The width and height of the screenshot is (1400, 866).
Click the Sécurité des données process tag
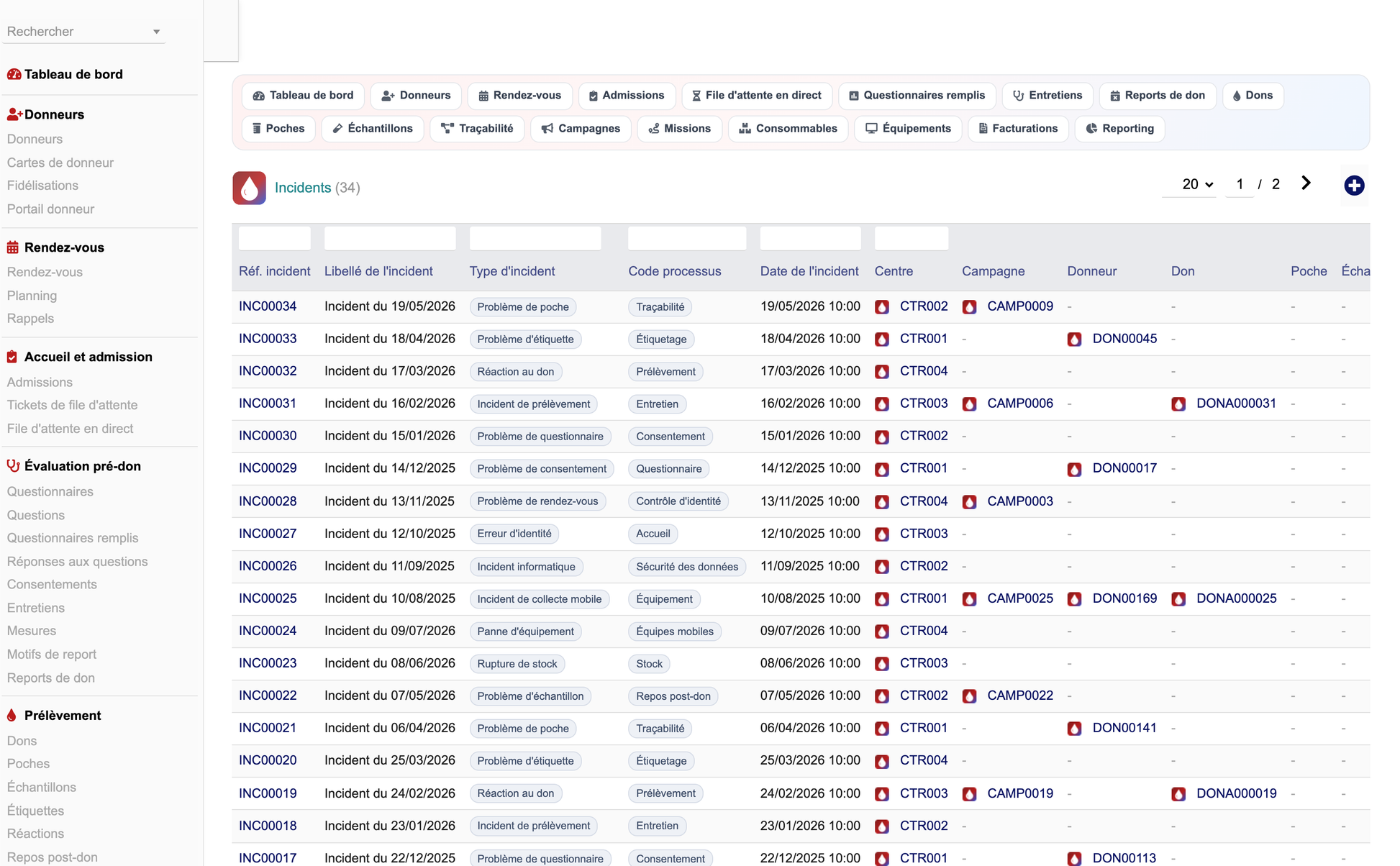pos(687,567)
